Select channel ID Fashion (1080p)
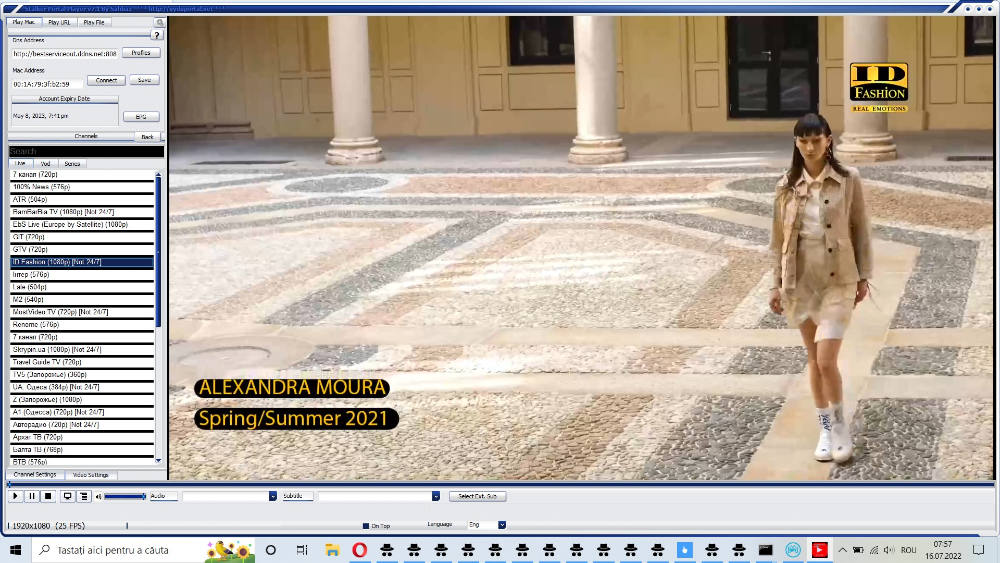The image size is (1000, 563). (x=82, y=262)
